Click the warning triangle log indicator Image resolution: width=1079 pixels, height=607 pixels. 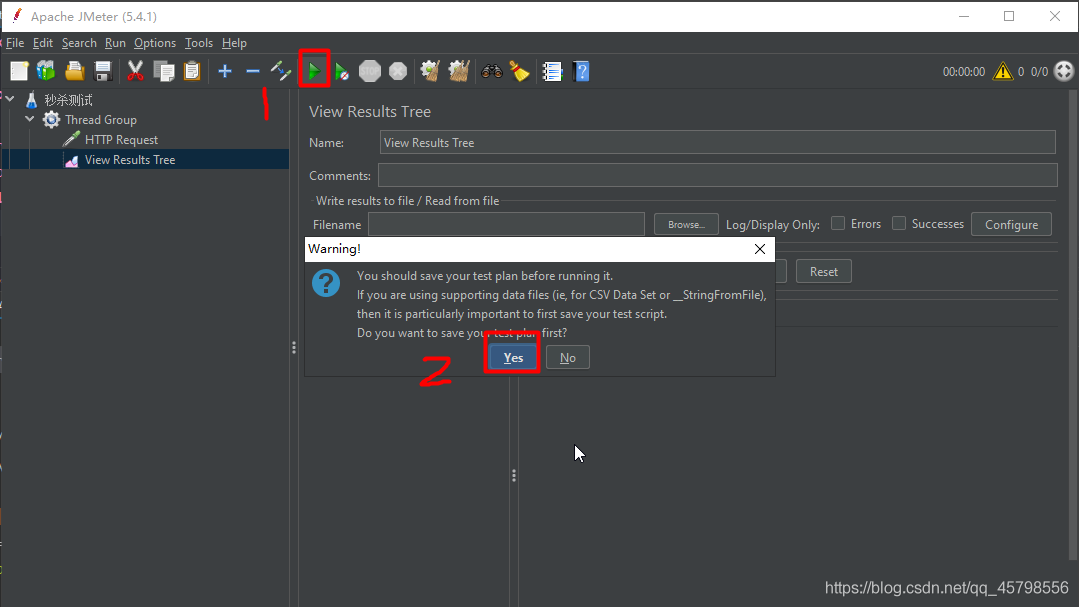[1003, 71]
